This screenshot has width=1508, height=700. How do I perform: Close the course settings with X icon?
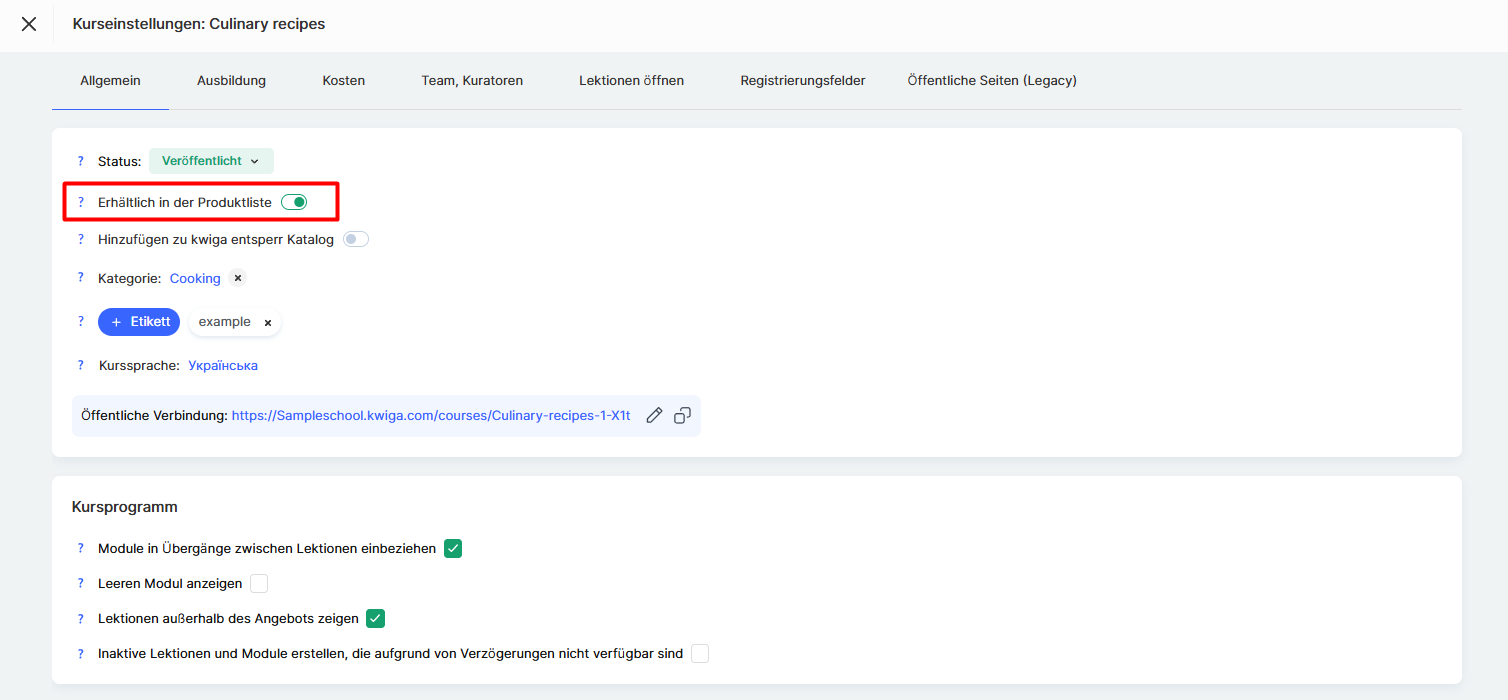pos(29,24)
